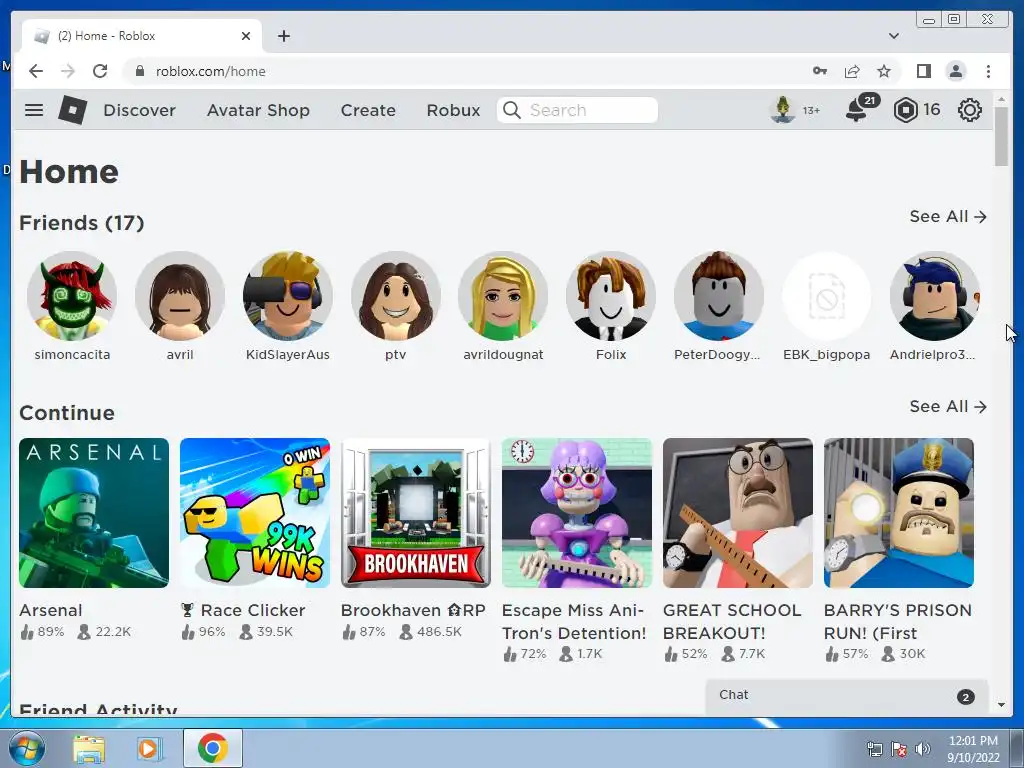The height and width of the screenshot is (768, 1024).
Task: Open Brookhaven game thumbnail
Action: 416,513
